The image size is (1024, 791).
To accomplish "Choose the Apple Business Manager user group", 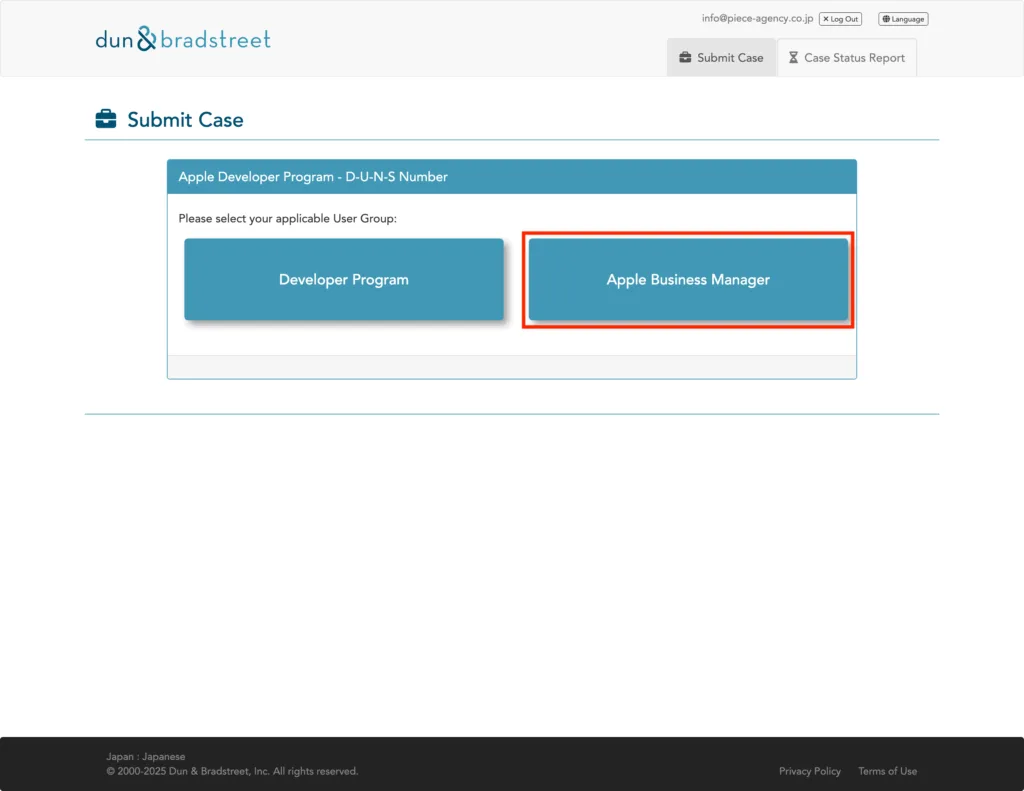I will pyautogui.click(x=688, y=280).
